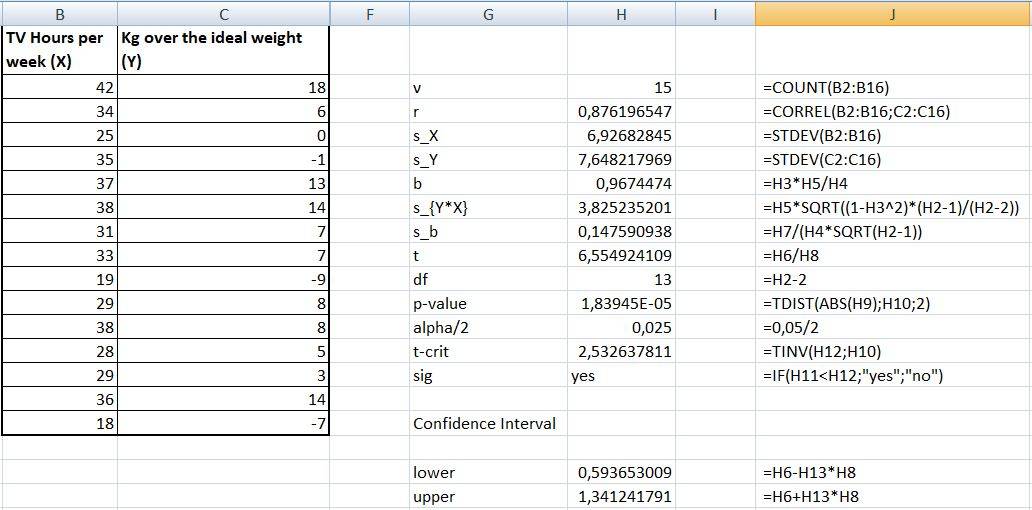The width and height of the screenshot is (1032, 510).
Task: Click the =COUNT(B2:B16) formula cell
Action: click(x=893, y=88)
